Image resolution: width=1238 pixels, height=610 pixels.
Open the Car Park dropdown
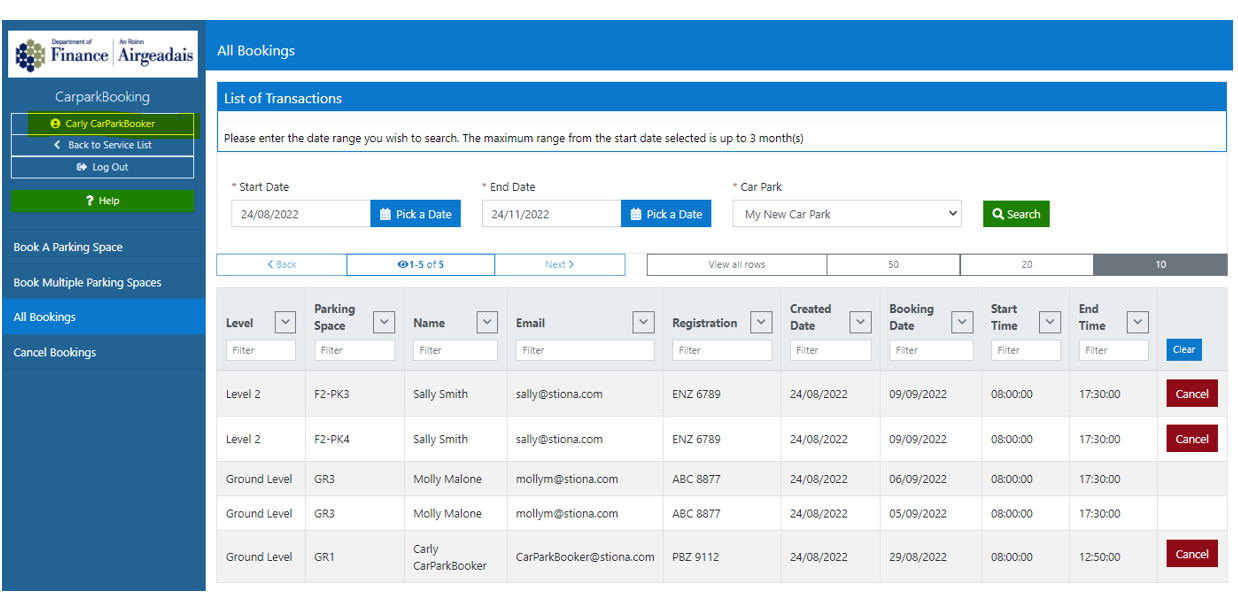[x=846, y=214]
